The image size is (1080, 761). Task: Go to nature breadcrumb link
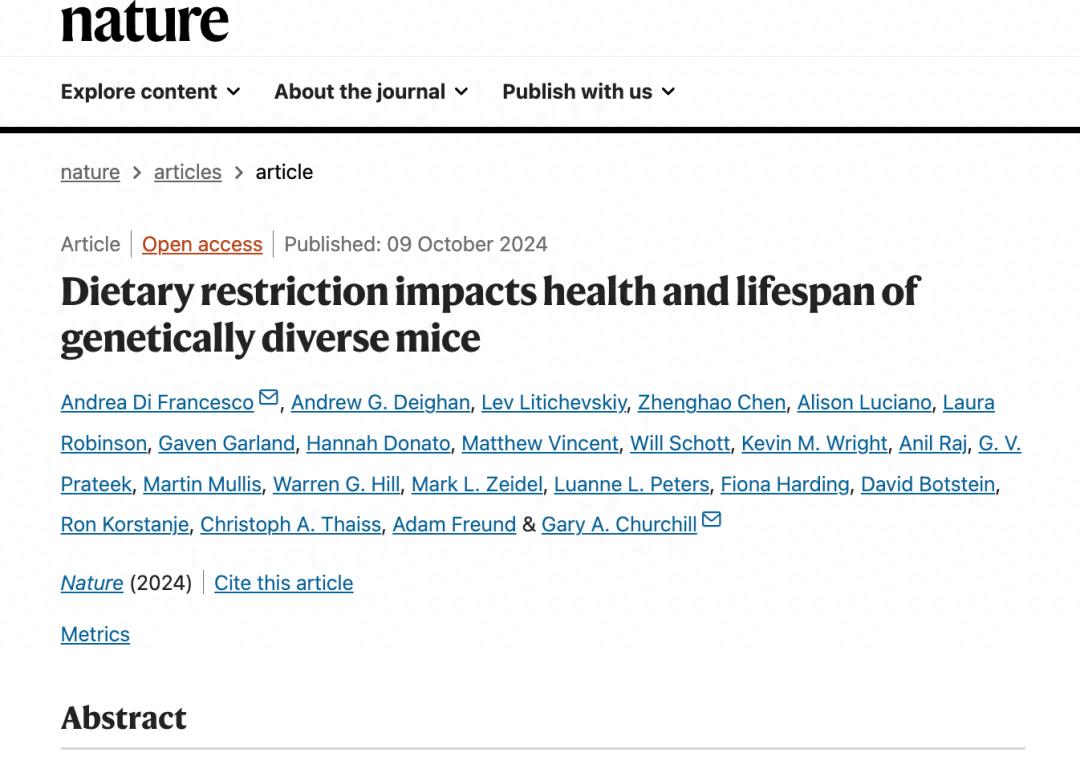(90, 172)
